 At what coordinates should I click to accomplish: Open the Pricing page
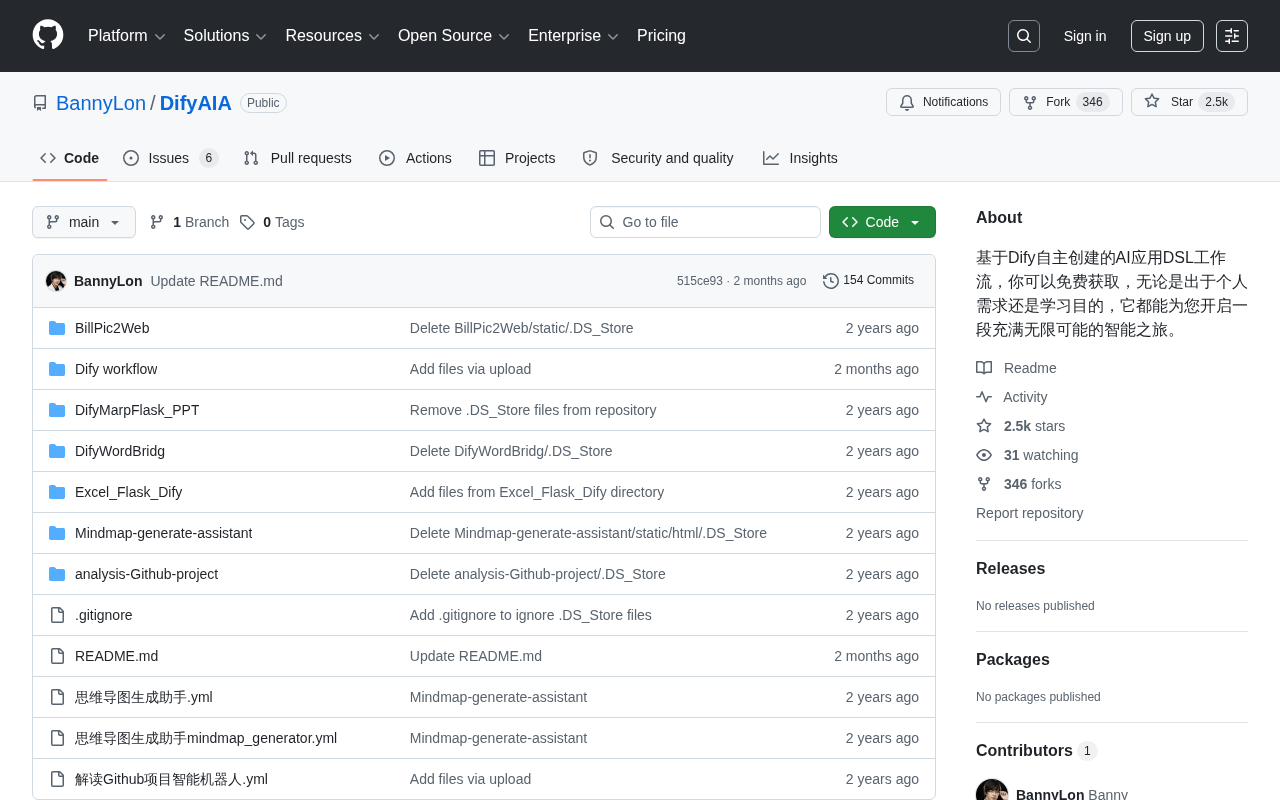pyautogui.click(x=661, y=36)
